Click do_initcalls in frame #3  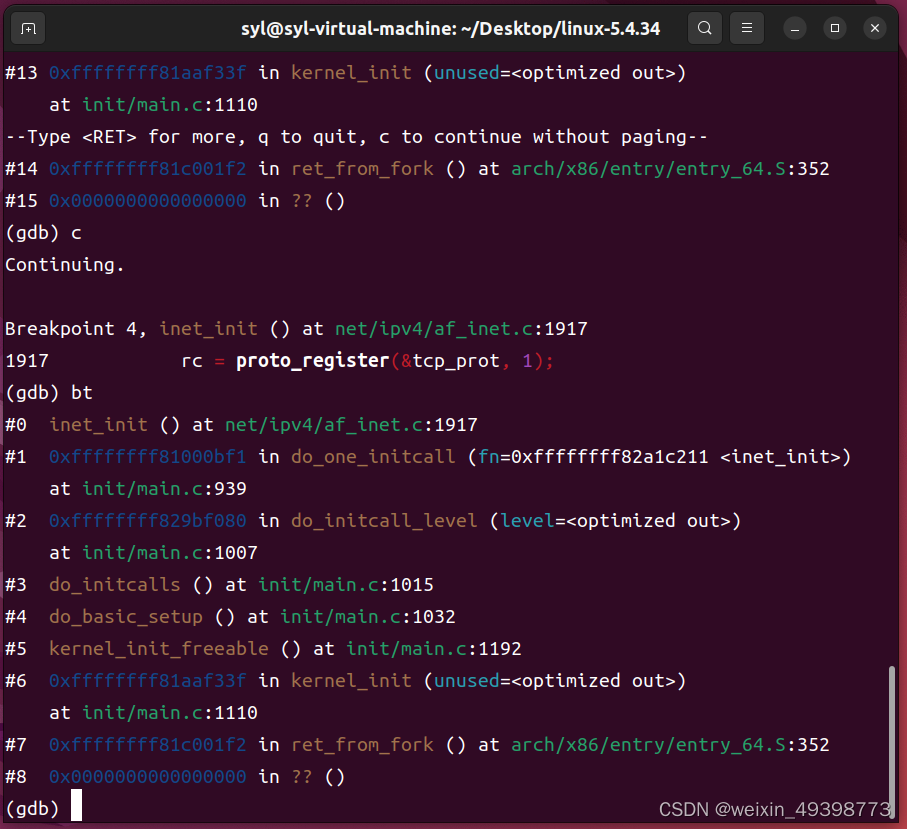[115, 584]
